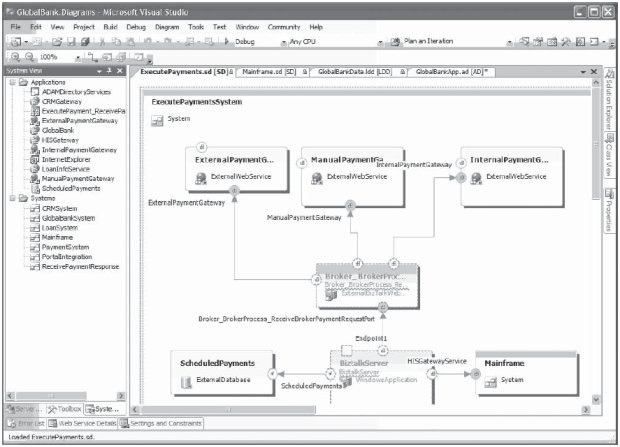The height and width of the screenshot is (447, 620).
Task: Click the Paste toolbar icon
Action: click(130, 42)
